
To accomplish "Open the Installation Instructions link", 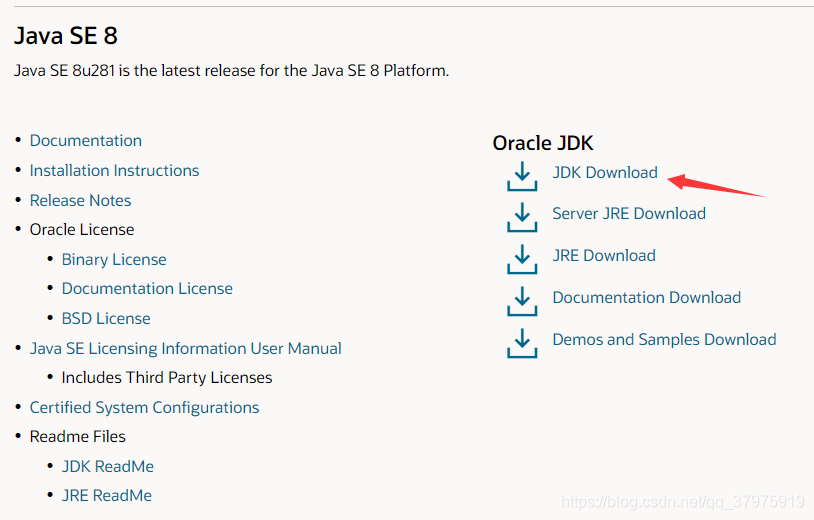I will pos(114,171).
